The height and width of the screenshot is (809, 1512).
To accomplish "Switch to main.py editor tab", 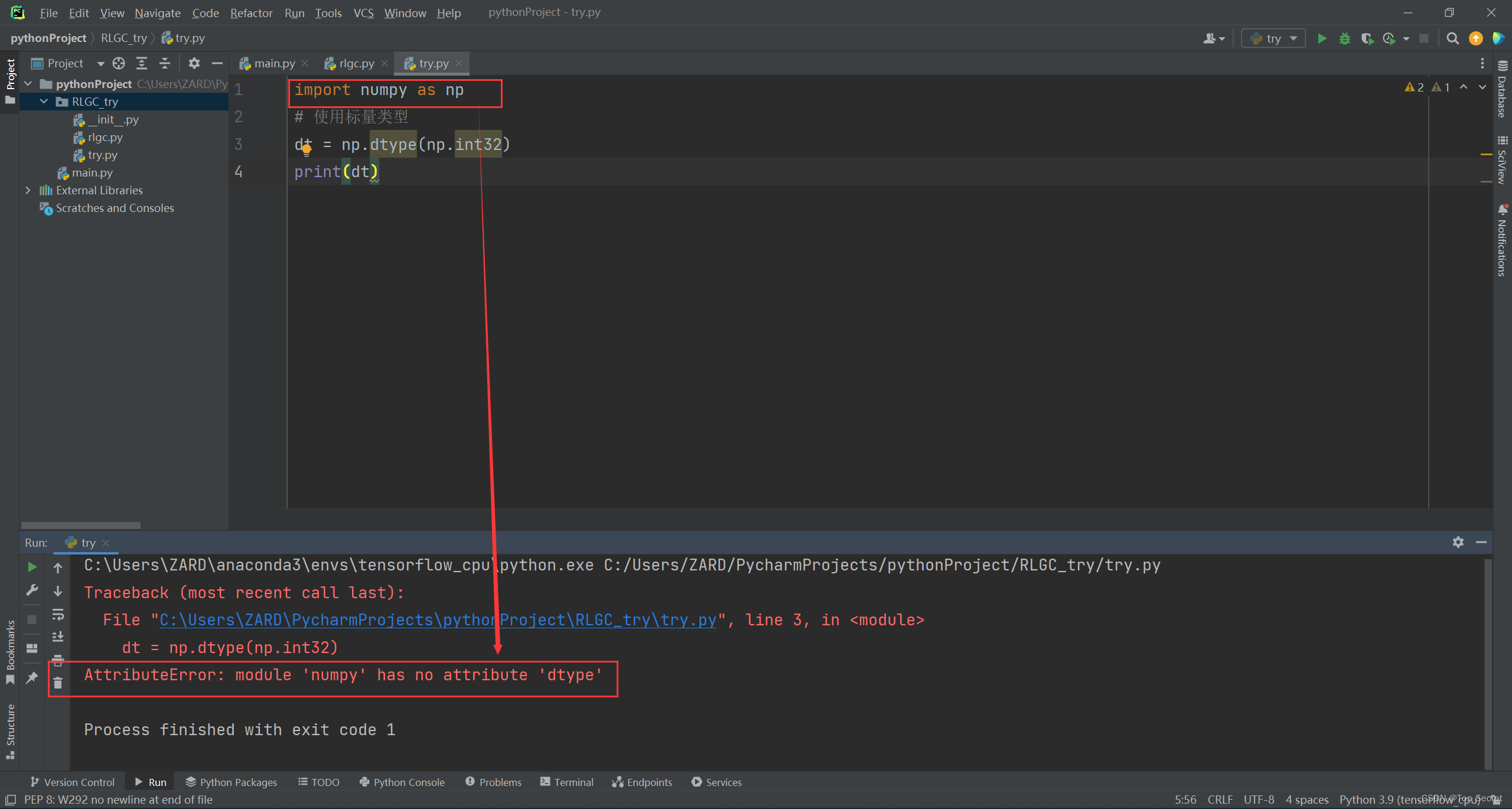I will pyautogui.click(x=274, y=63).
